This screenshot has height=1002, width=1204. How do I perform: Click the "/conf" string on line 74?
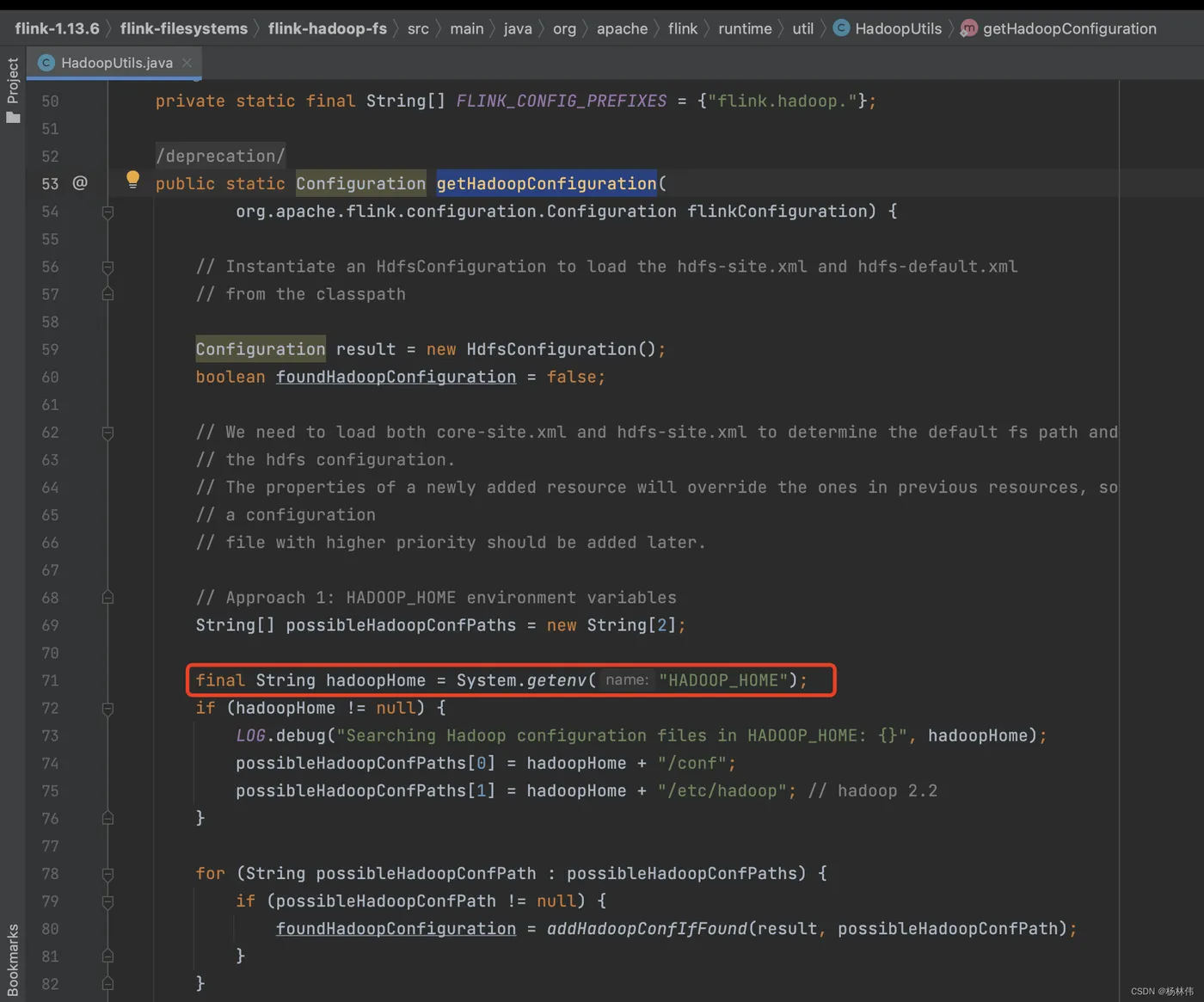tap(691, 763)
